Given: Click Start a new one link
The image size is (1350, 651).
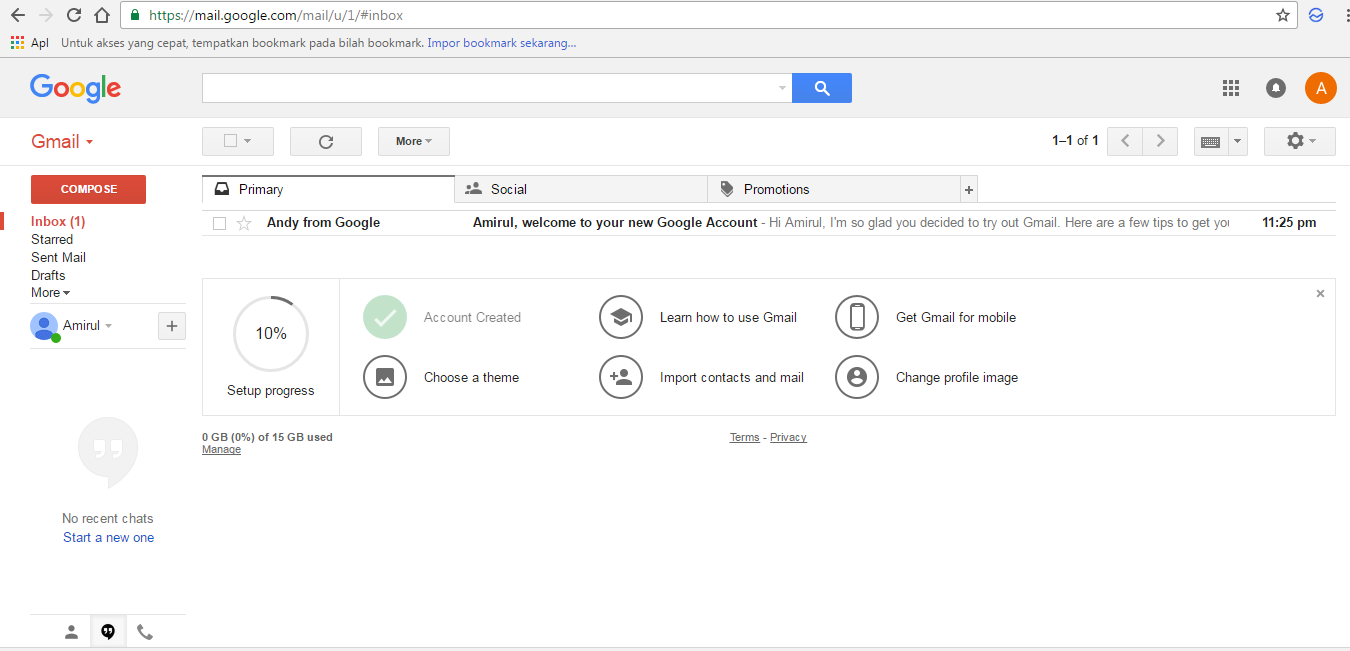Looking at the screenshot, I should [108, 537].
